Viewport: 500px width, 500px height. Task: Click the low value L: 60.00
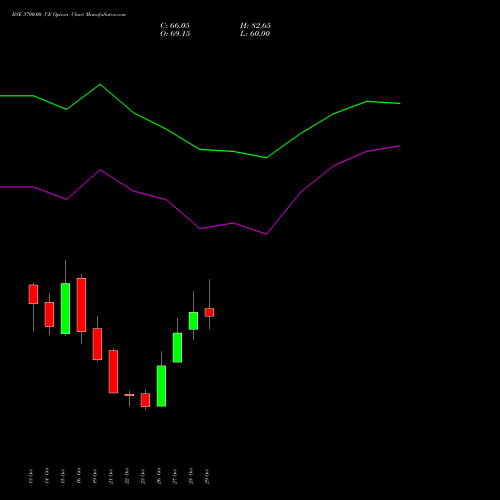255,34
